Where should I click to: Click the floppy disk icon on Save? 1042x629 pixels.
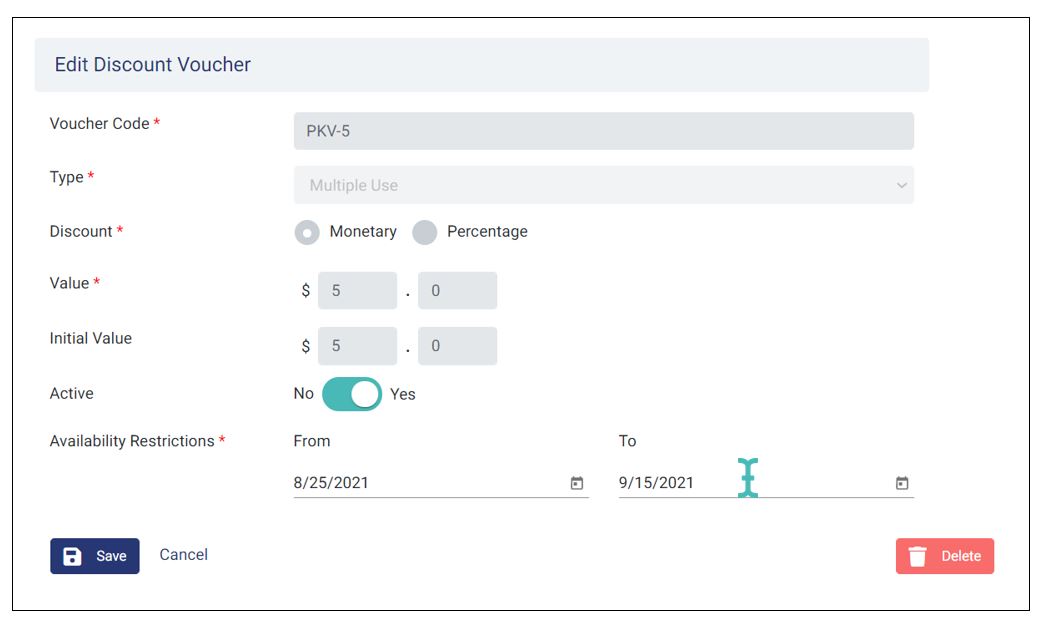72,556
